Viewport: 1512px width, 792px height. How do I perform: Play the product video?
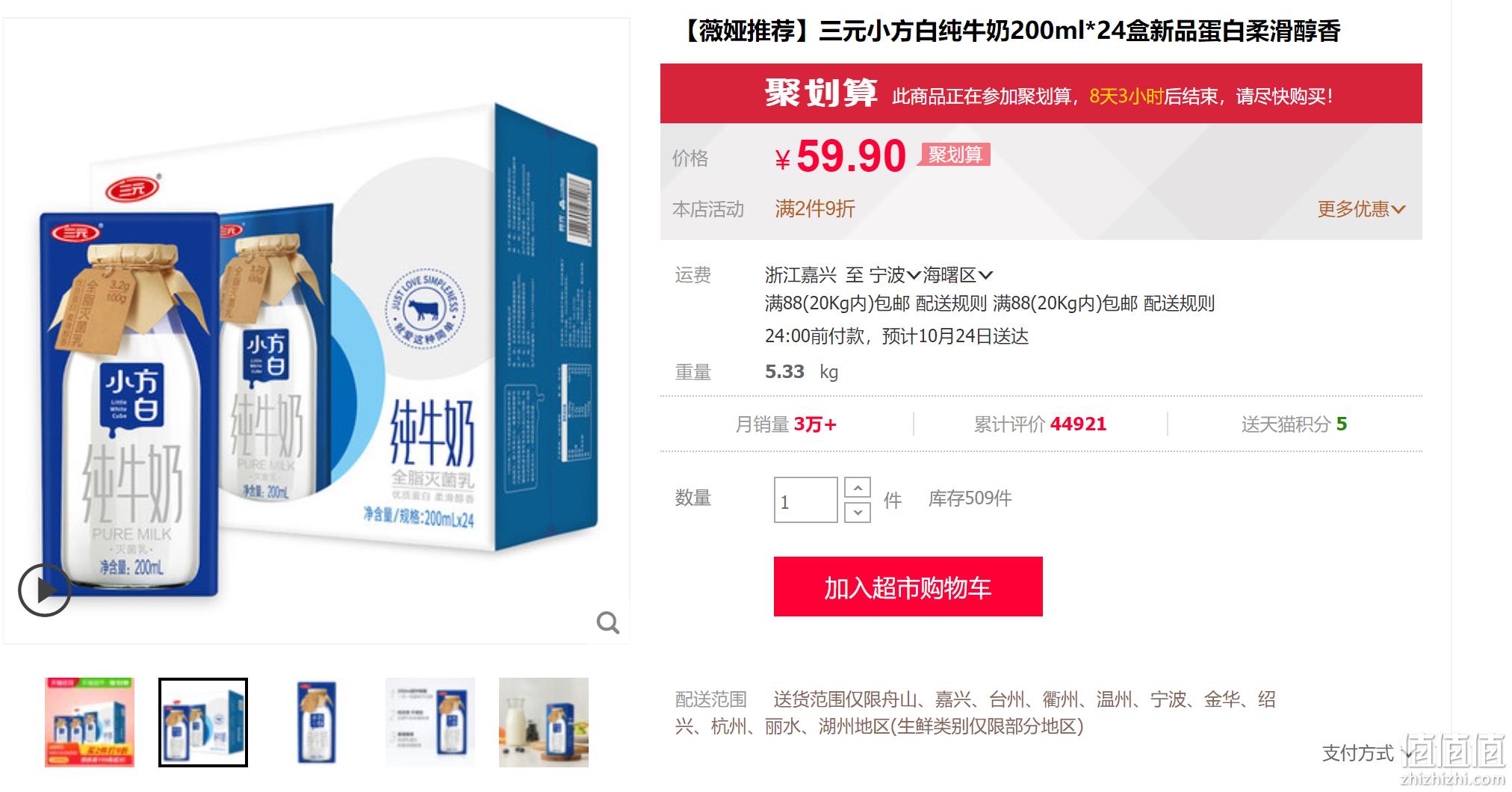tap(45, 590)
